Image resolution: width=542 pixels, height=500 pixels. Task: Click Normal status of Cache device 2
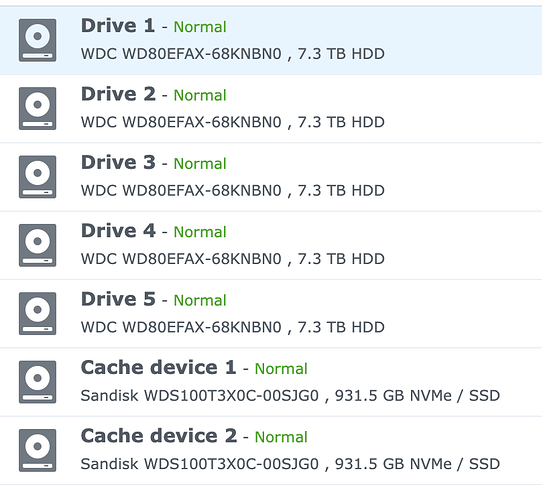tap(281, 437)
